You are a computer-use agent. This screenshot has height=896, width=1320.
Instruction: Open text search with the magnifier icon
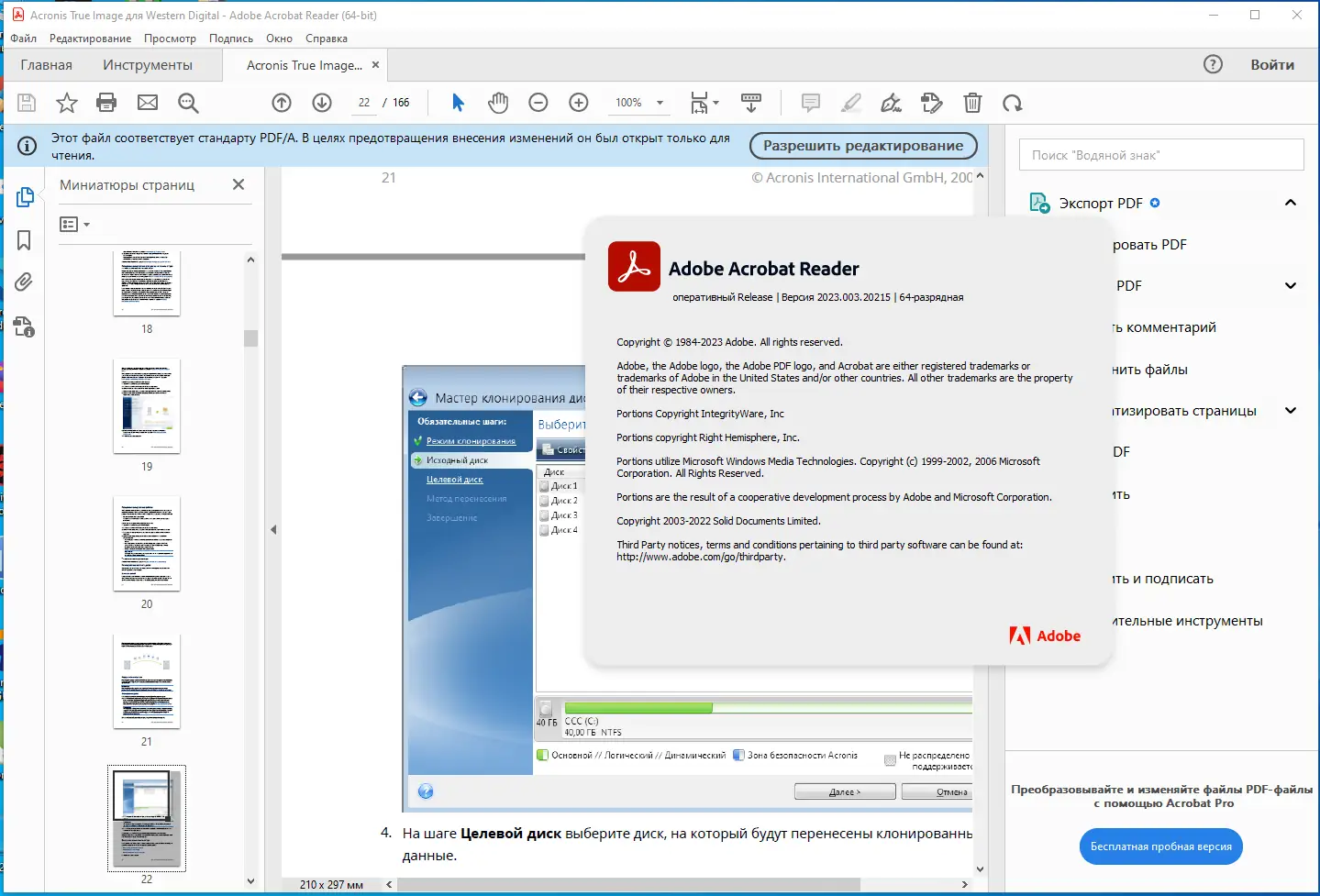point(188,103)
